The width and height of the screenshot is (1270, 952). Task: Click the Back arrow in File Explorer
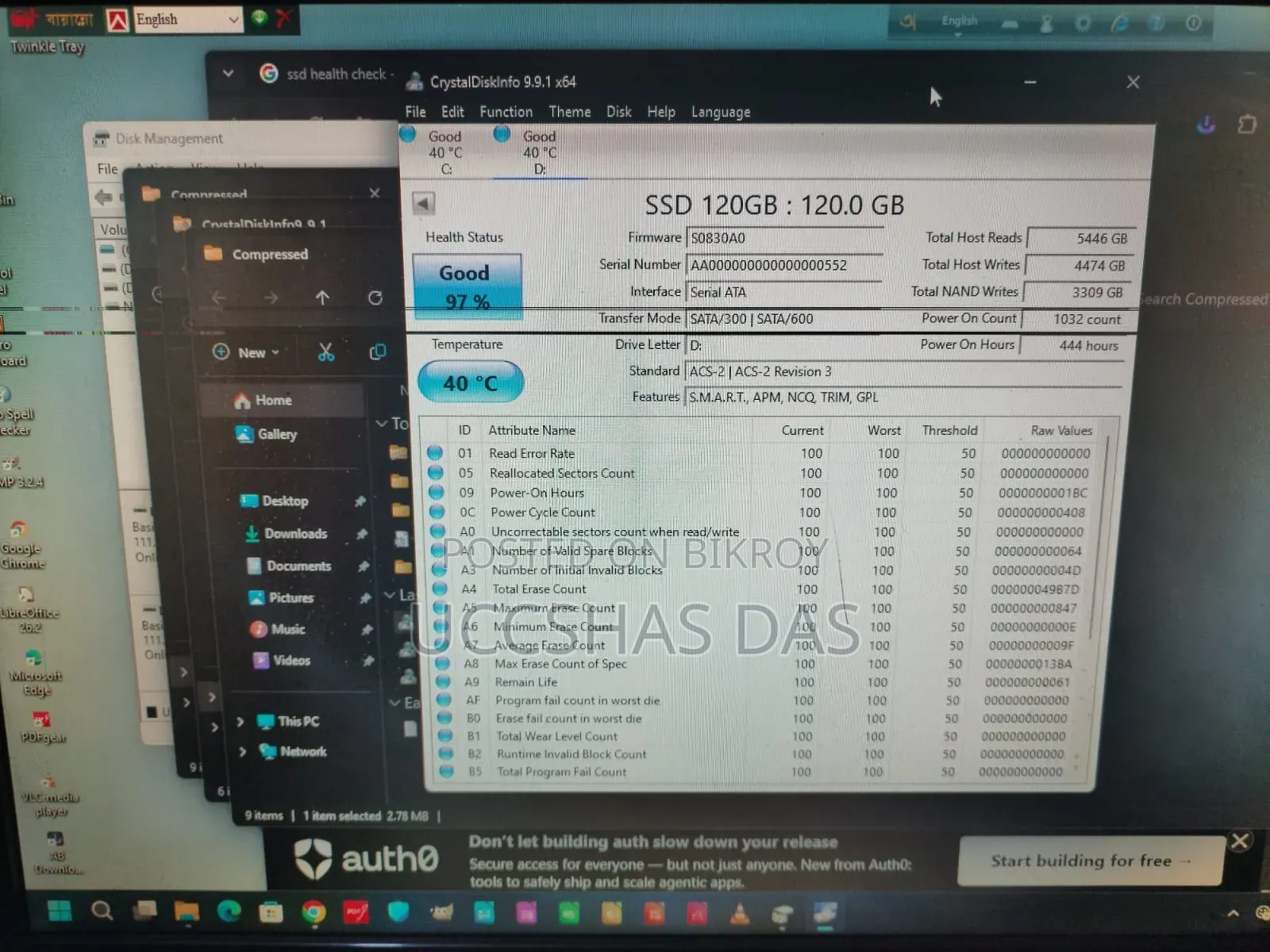(219, 297)
